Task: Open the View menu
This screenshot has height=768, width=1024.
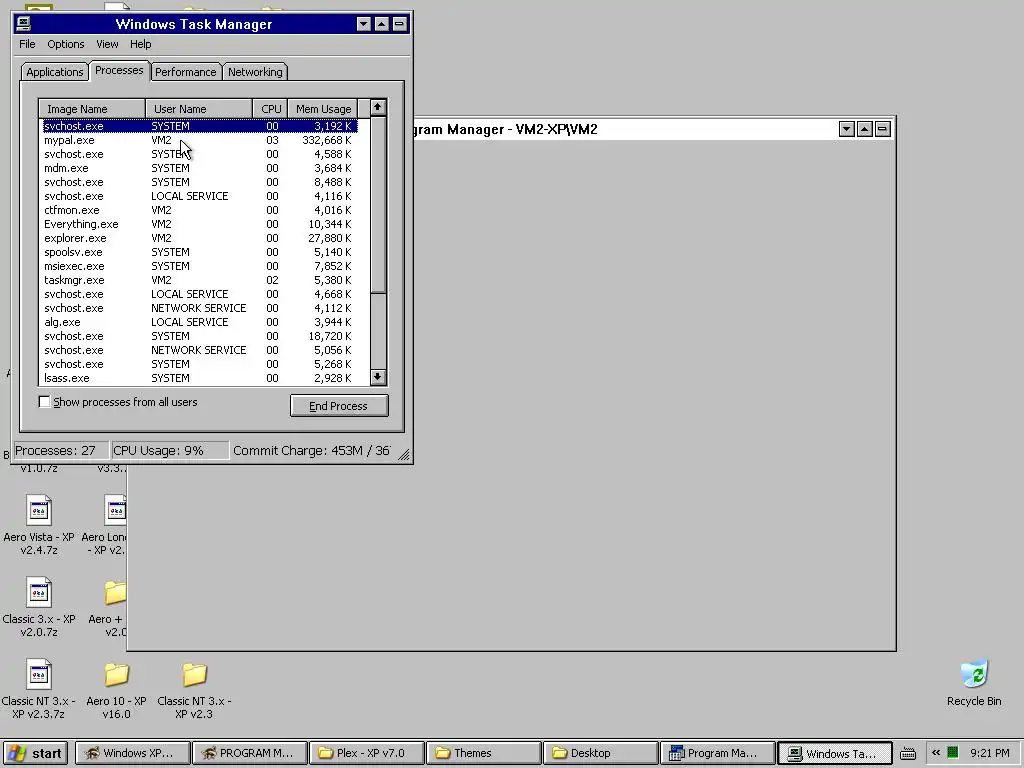Action: click(x=107, y=44)
